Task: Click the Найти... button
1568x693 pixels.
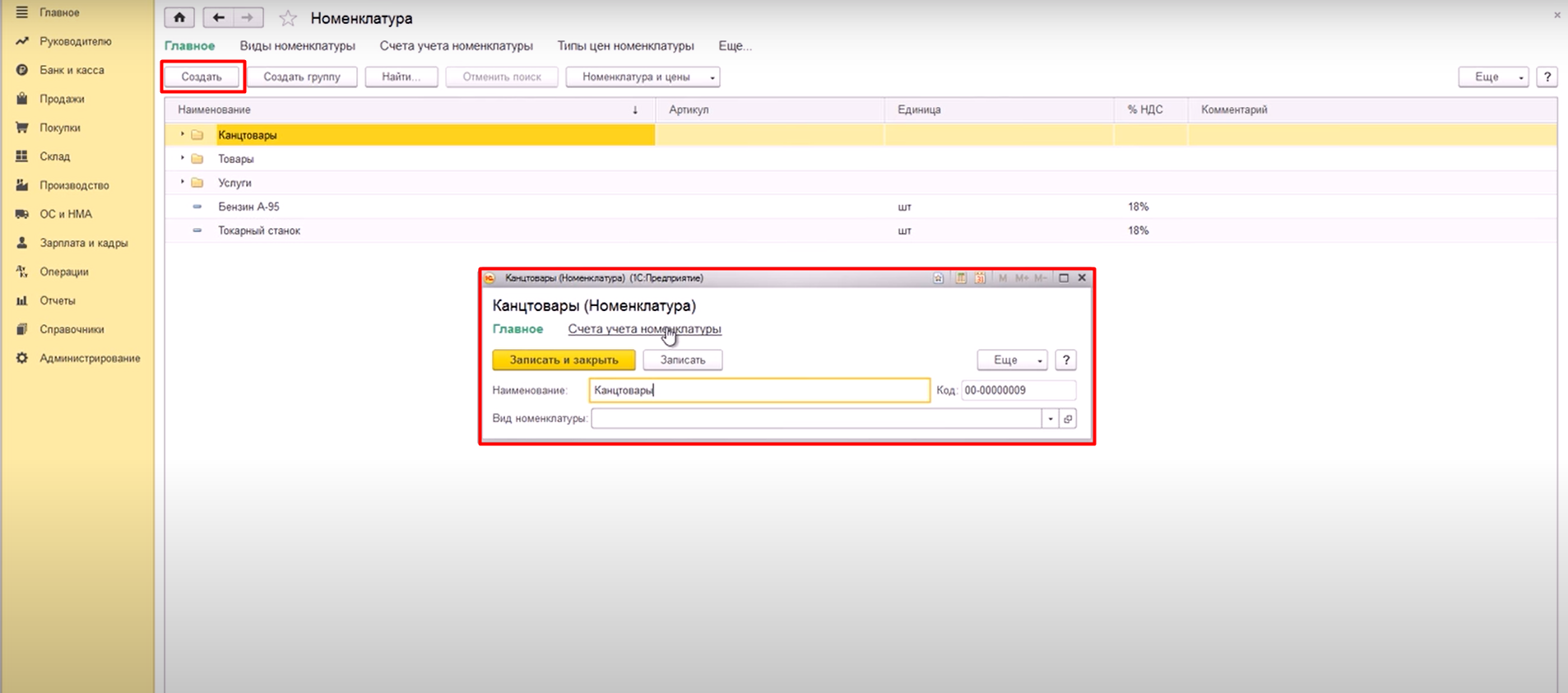Action: (401, 77)
